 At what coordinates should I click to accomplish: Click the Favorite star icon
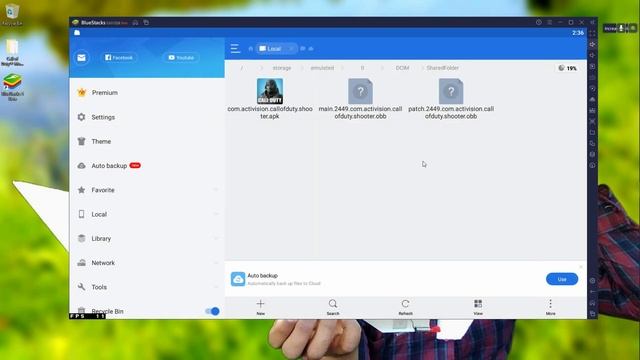82,190
